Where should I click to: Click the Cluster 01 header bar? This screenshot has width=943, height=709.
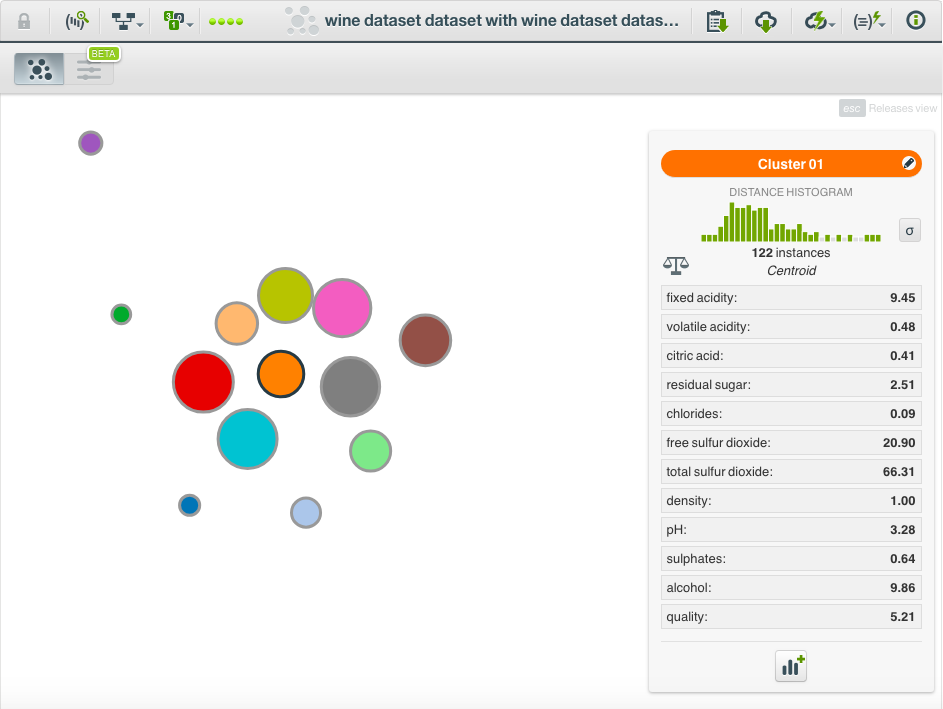pos(790,163)
